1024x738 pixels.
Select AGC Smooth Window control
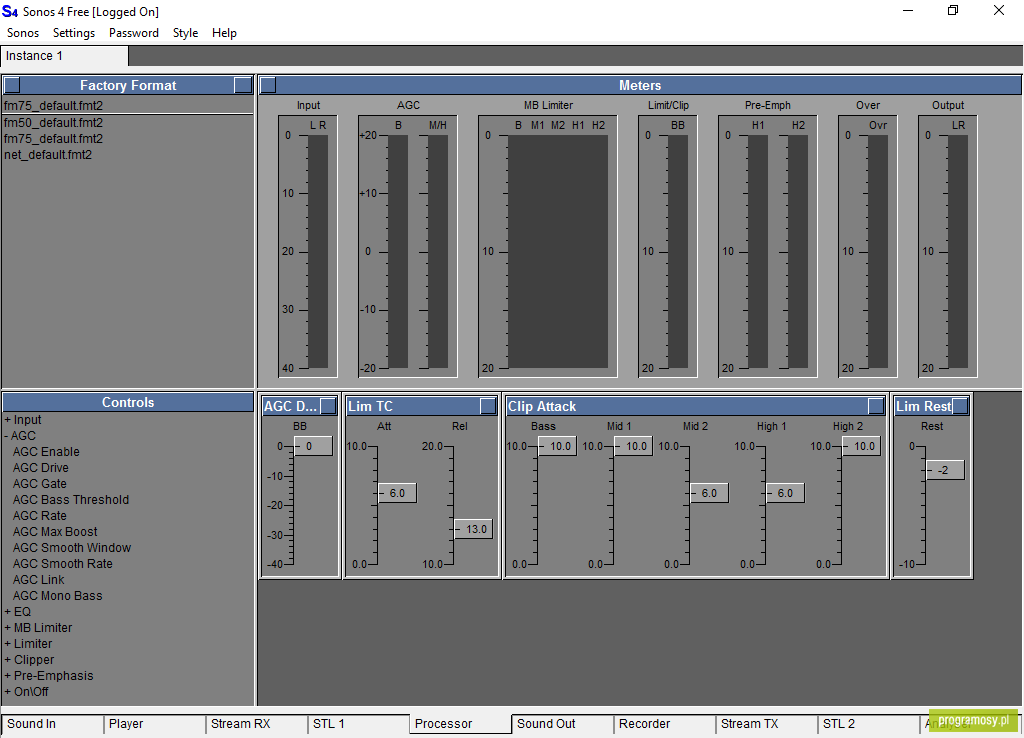[x=72, y=548]
